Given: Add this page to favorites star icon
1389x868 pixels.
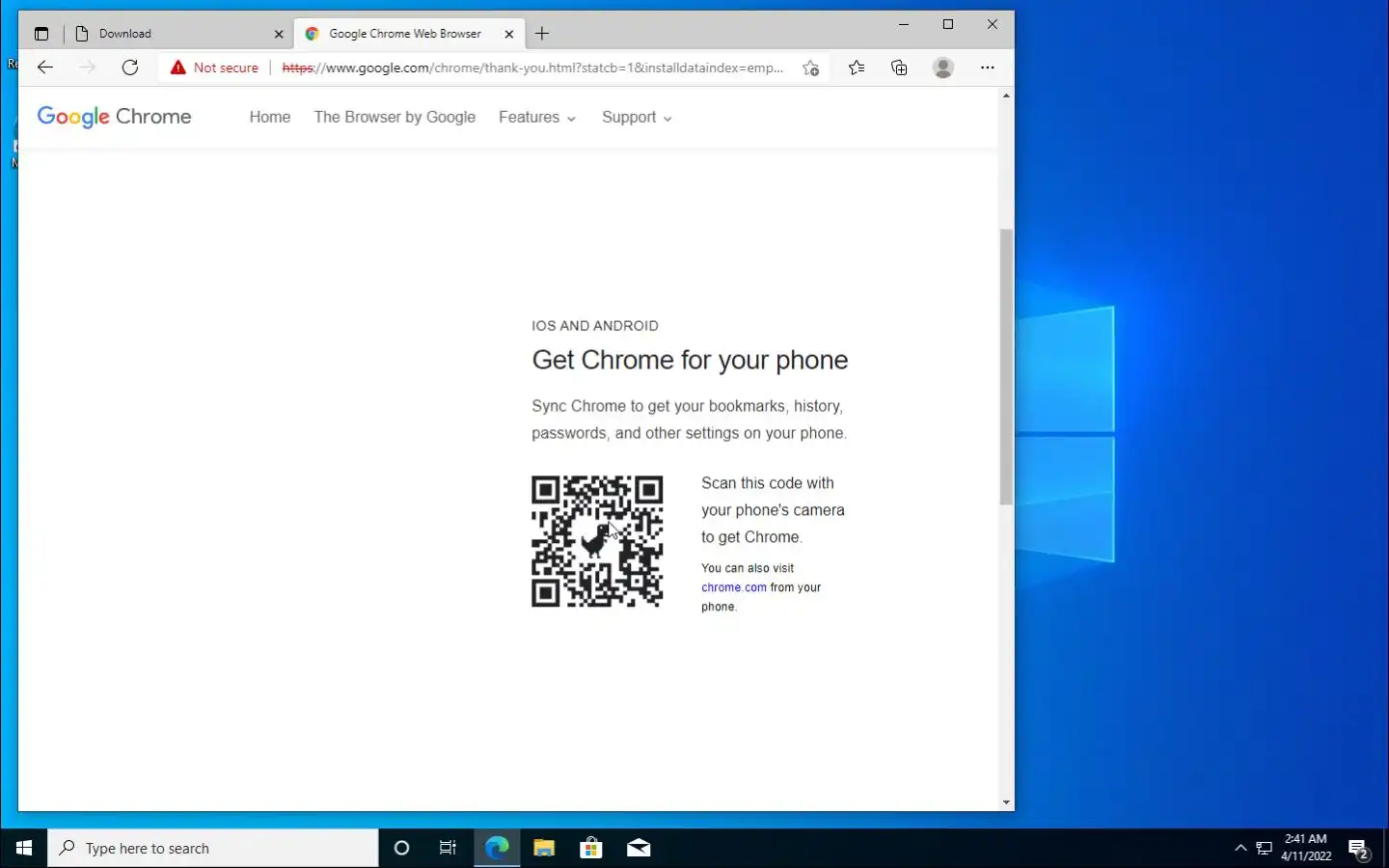Looking at the screenshot, I should (811, 68).
